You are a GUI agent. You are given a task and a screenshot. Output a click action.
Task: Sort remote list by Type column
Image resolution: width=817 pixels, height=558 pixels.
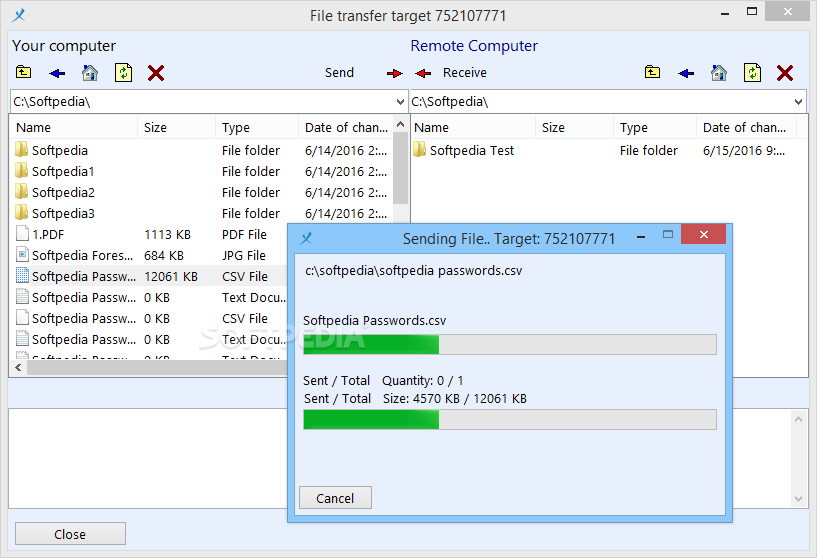tap(654, 128)
